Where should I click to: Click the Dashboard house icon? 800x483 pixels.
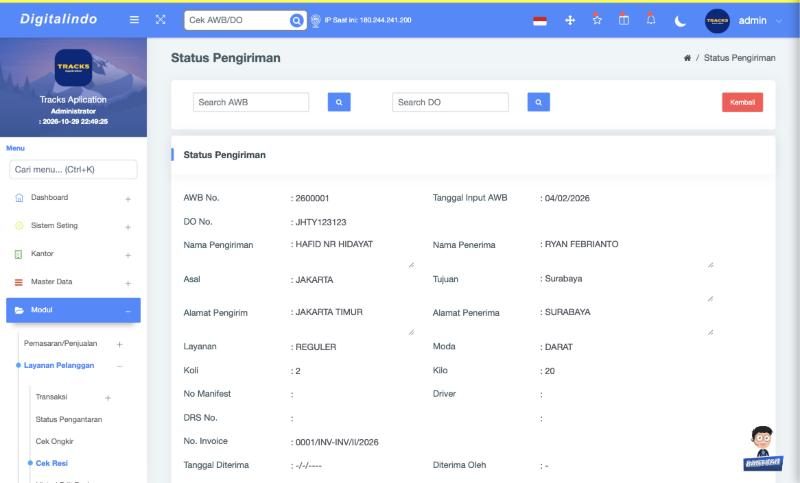[19, 198]
